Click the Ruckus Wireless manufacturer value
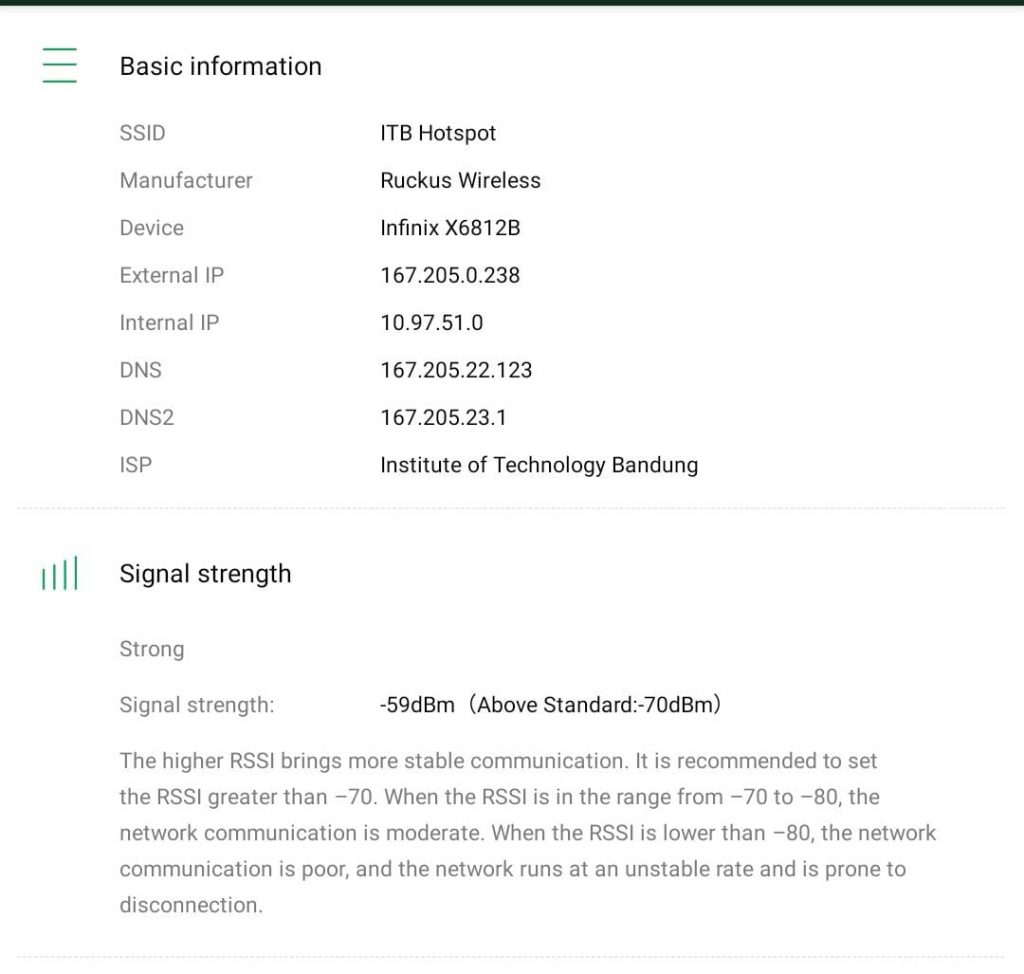The image size is (1024, 974). click(460, 181)
